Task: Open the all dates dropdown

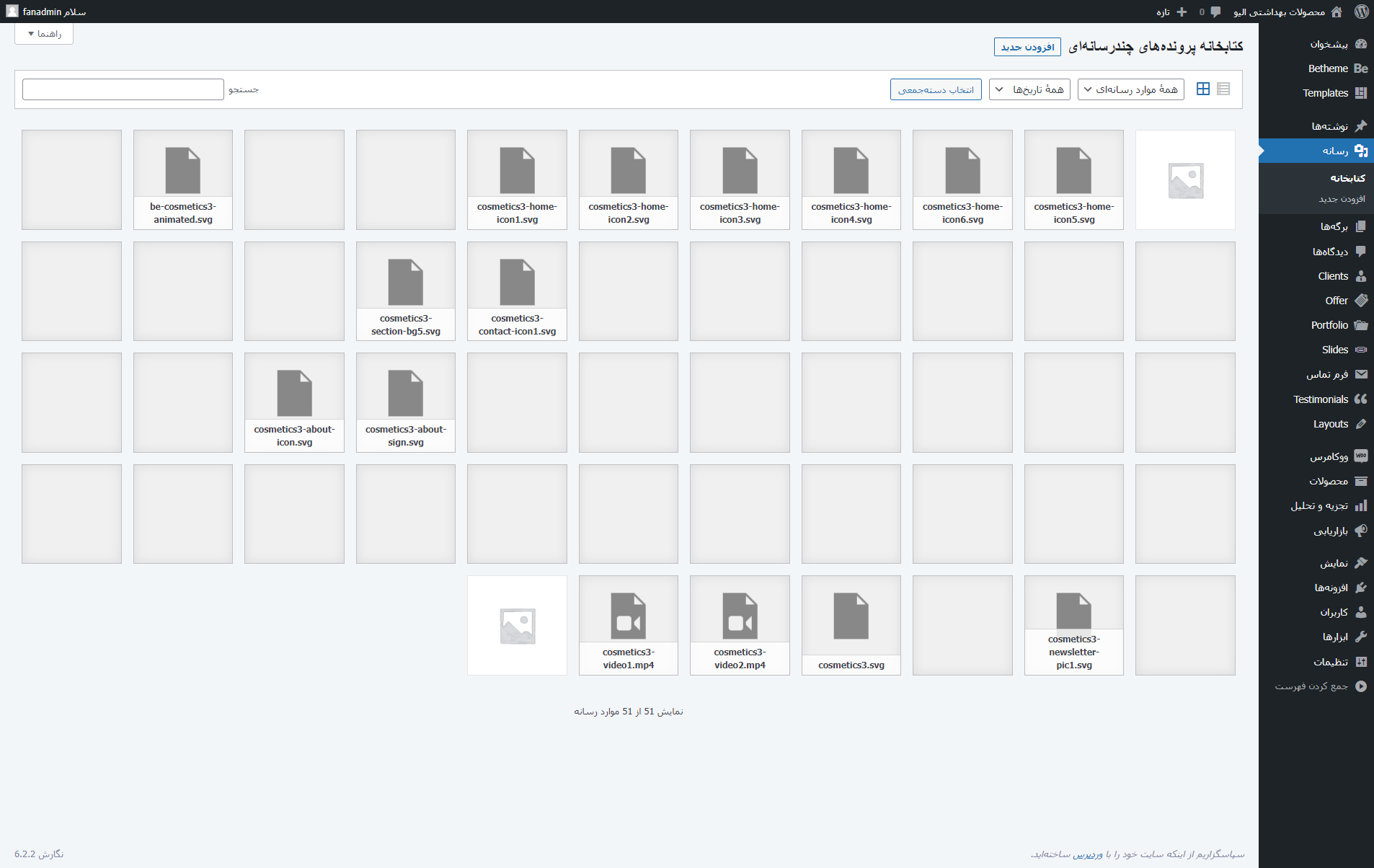Action: pos(1029,89)
